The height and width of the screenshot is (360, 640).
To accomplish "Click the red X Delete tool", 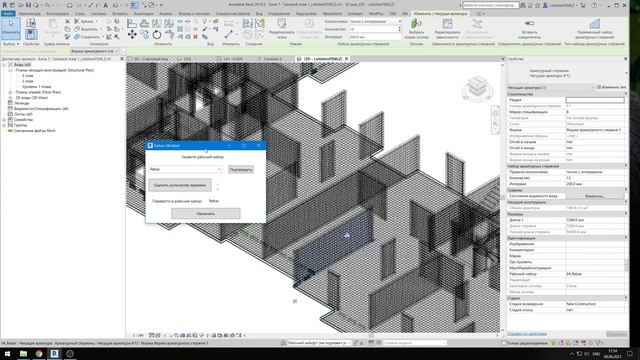I will point(196,37).
